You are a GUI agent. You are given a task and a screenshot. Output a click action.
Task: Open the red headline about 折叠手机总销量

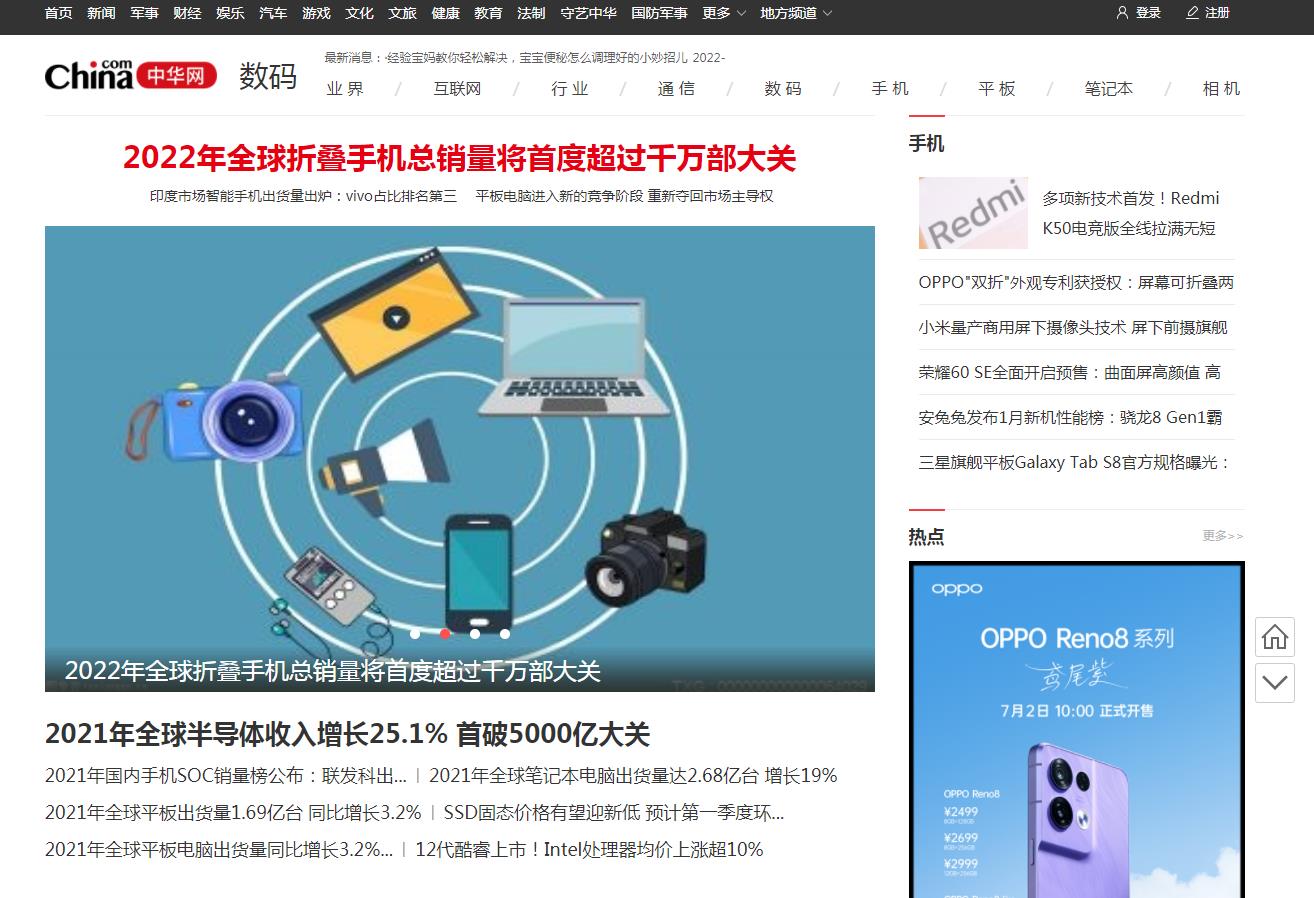[459, 158]
